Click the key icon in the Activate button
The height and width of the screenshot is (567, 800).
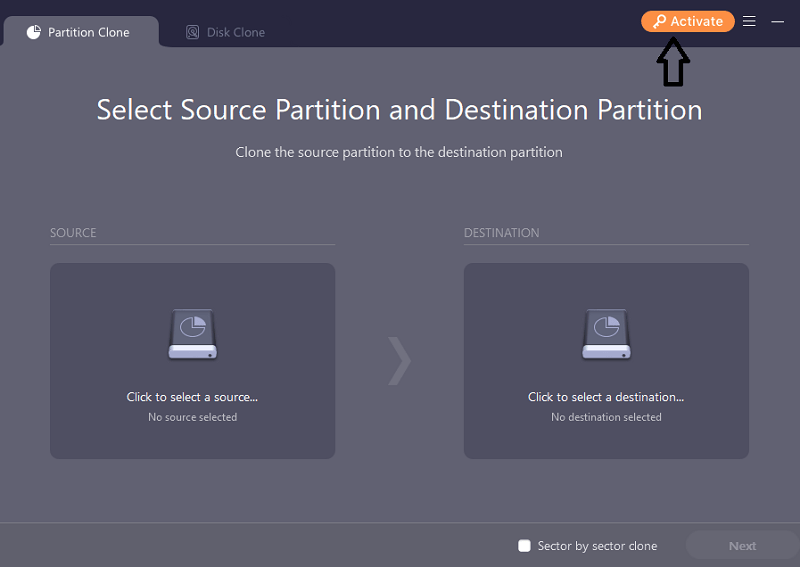[660, 21]
